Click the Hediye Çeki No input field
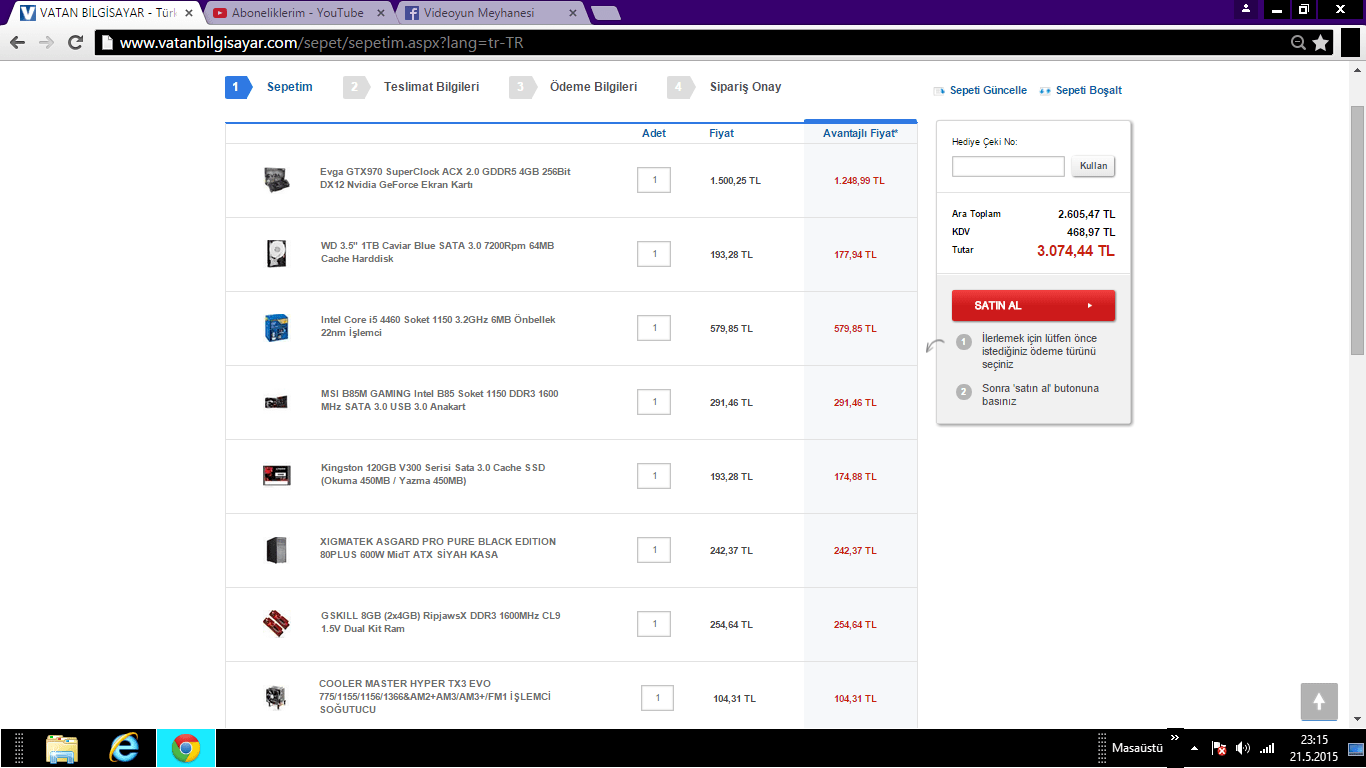The height and width of the screenshot is (768, 1366). point(1008,166)
